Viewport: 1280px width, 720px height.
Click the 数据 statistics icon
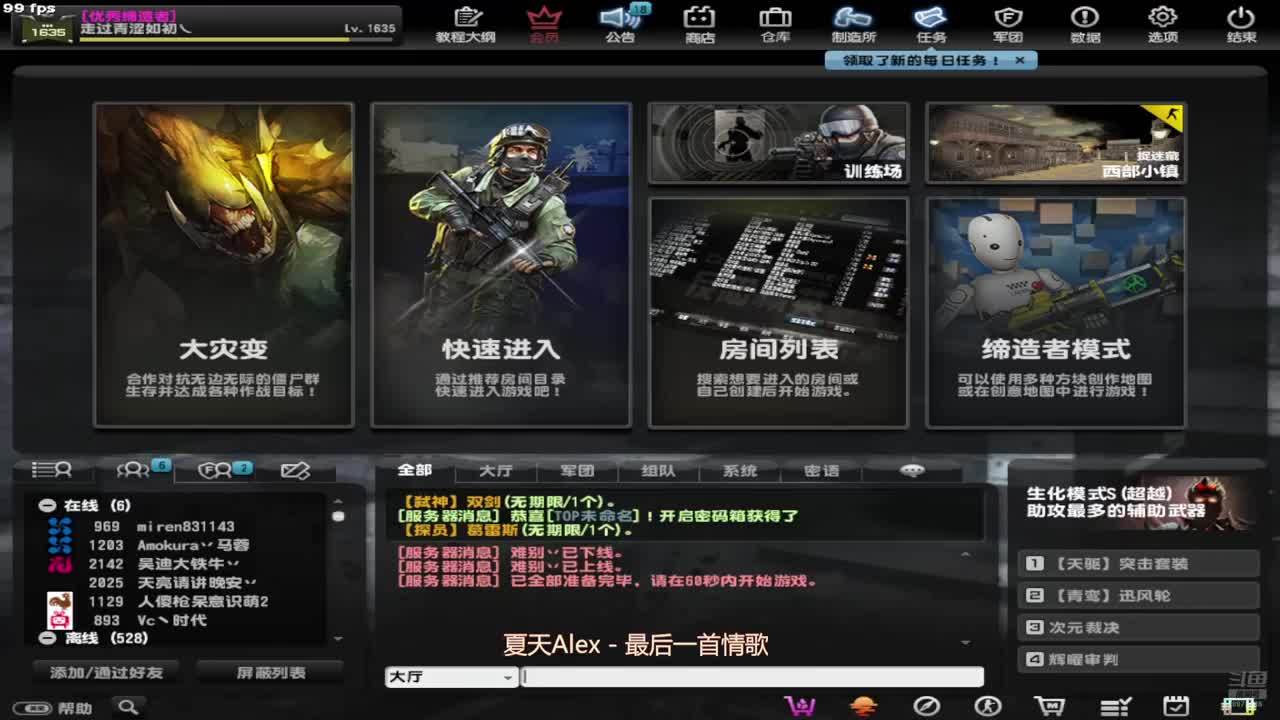(1085, 23)
